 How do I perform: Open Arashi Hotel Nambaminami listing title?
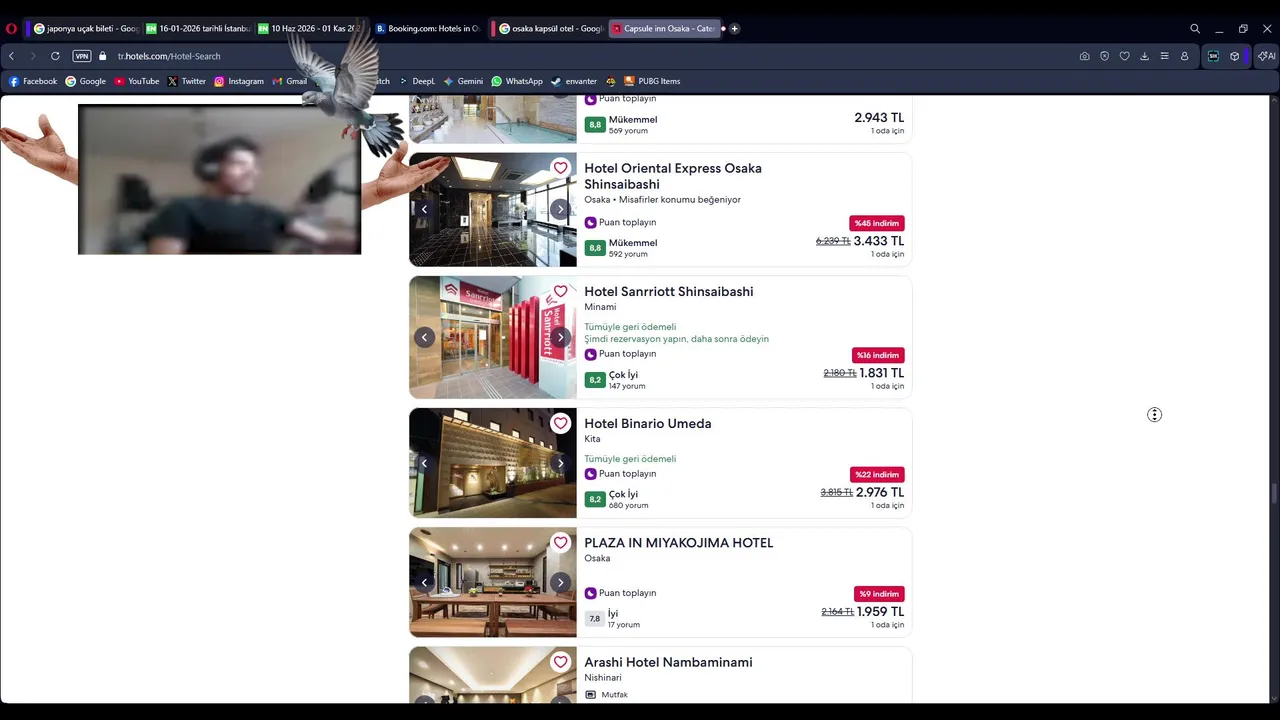(x=668, y=662)
